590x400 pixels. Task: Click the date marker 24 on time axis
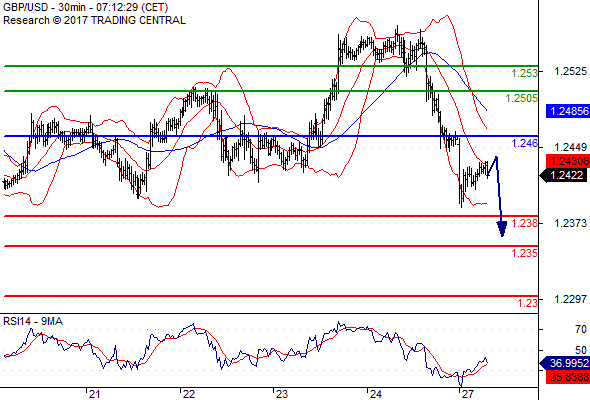pyautogui.click(x=375, y=394)
